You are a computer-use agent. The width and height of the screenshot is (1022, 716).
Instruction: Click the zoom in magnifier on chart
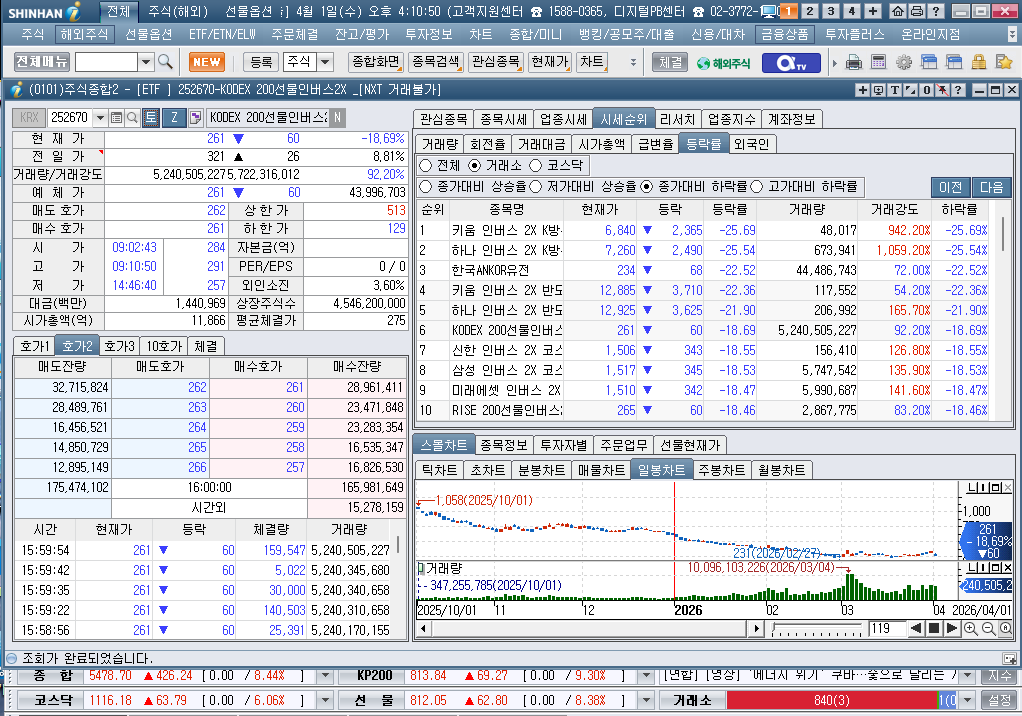971,629
